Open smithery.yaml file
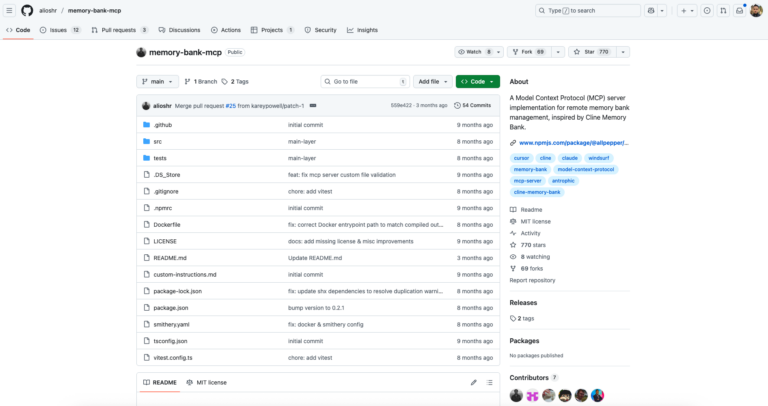Viewport: 768px width, 406px height. (x=171, y=325)
